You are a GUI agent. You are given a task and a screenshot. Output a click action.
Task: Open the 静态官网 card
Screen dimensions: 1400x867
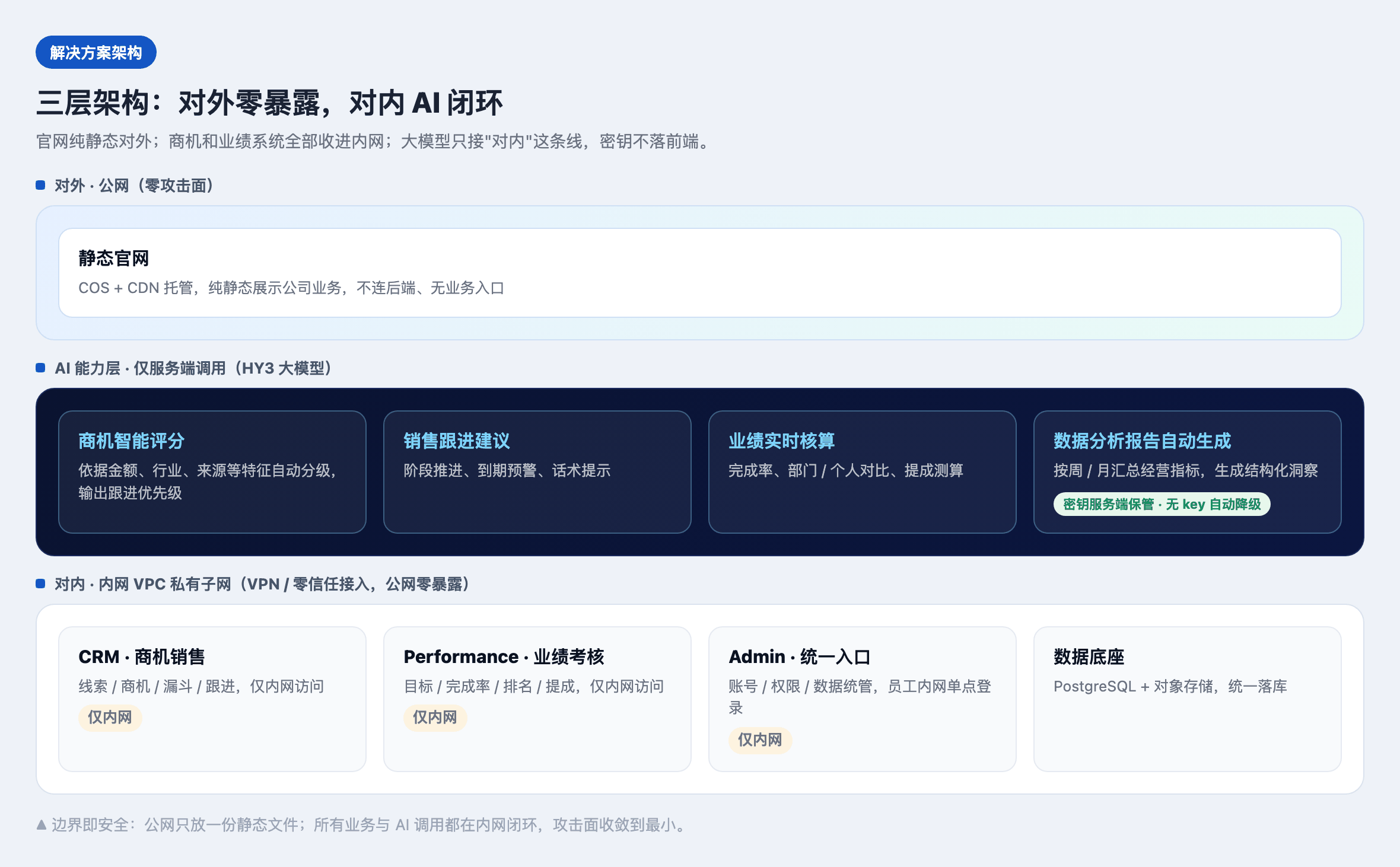[700, 273]
